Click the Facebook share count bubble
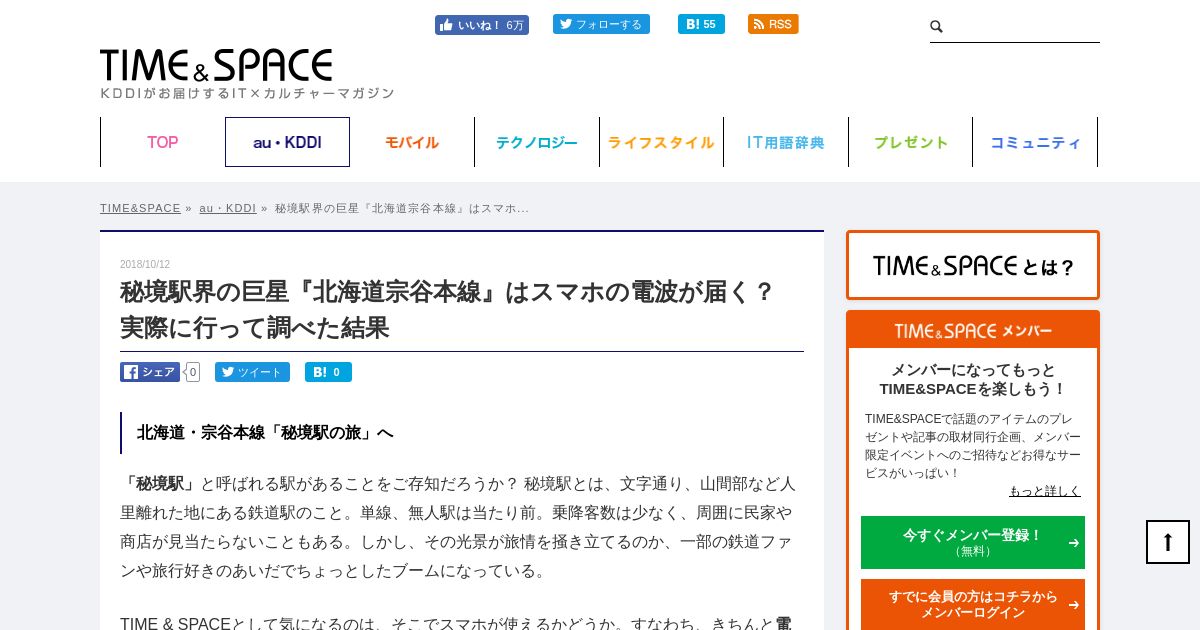The image size is (1200, 630). click(192, 372)
